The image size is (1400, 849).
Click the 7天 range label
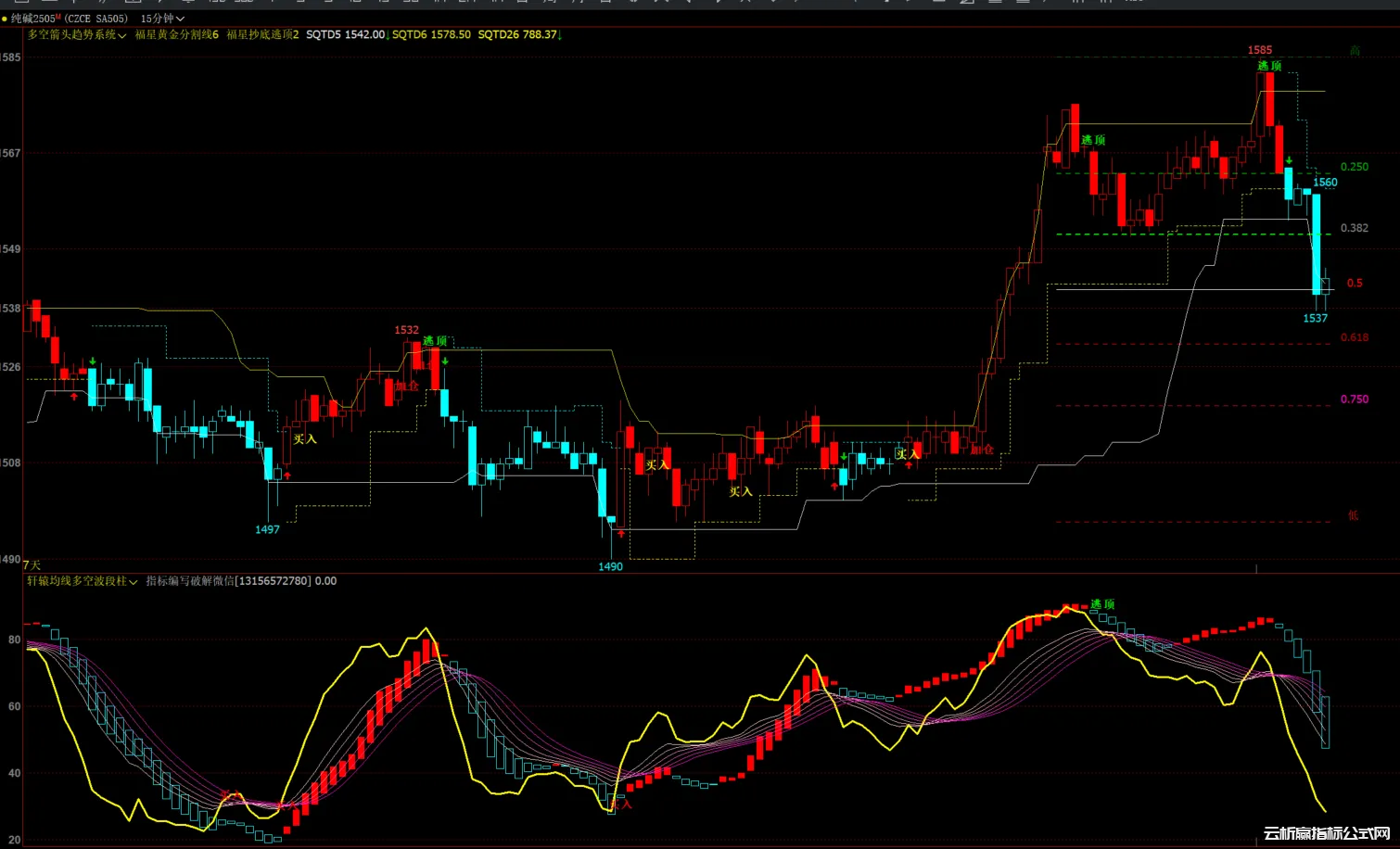point(32,564)
